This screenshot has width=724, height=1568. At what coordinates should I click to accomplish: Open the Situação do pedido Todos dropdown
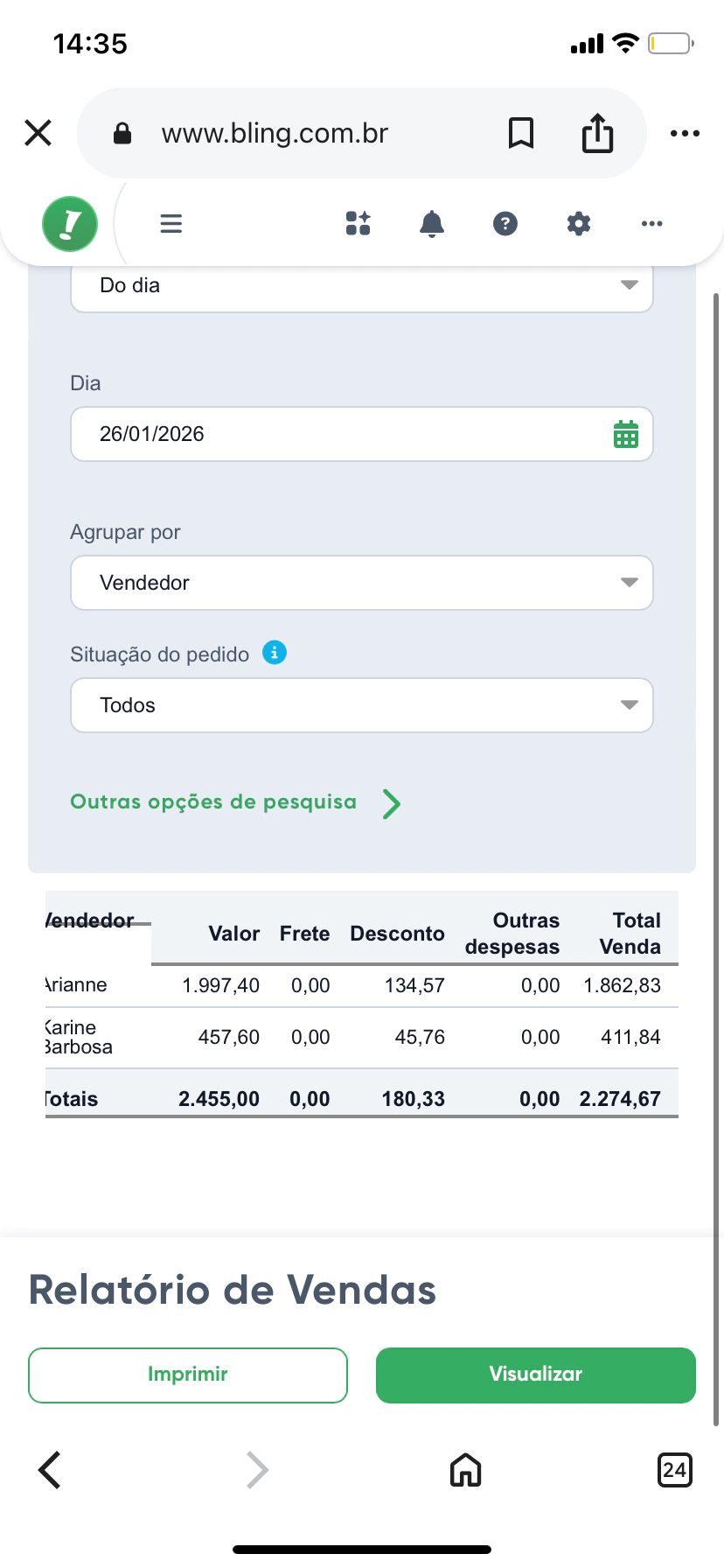(x=362, y=705)
